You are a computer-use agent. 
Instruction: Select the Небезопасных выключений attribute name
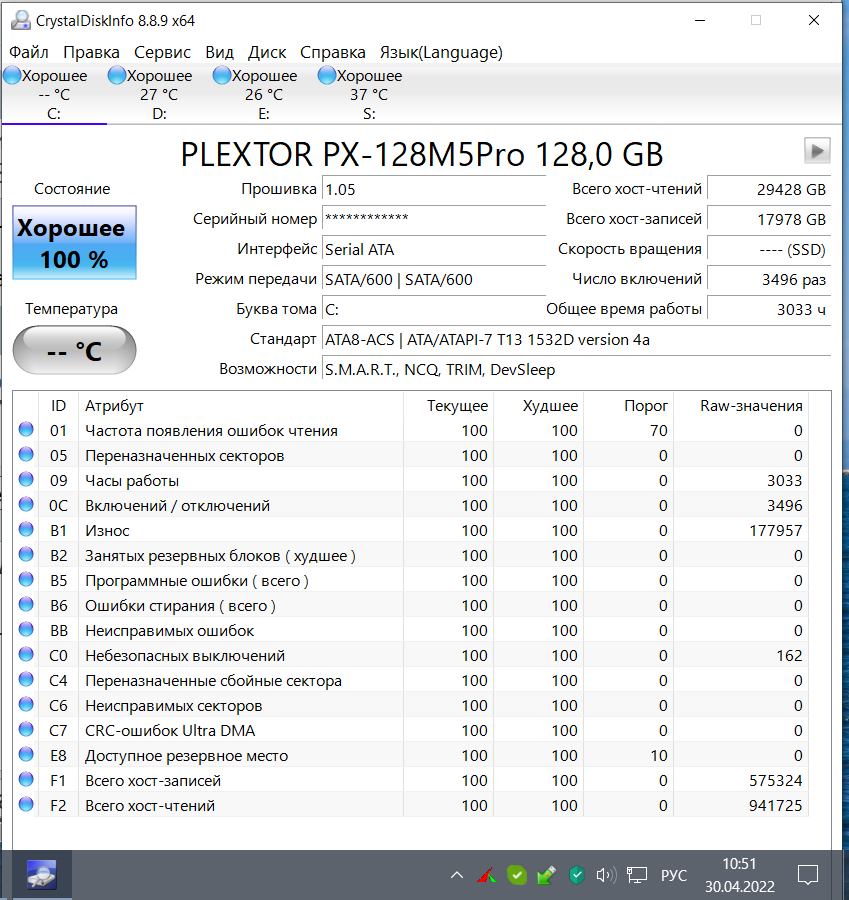(x=185, y=655)
